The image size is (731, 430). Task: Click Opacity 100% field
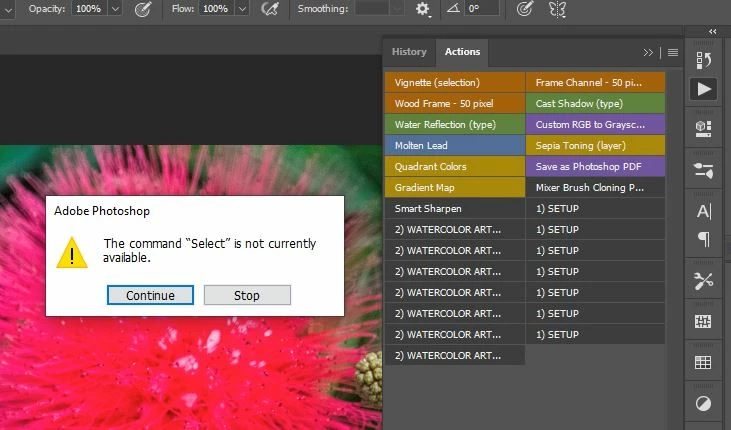pyautogui.click(x=89, y=9)
